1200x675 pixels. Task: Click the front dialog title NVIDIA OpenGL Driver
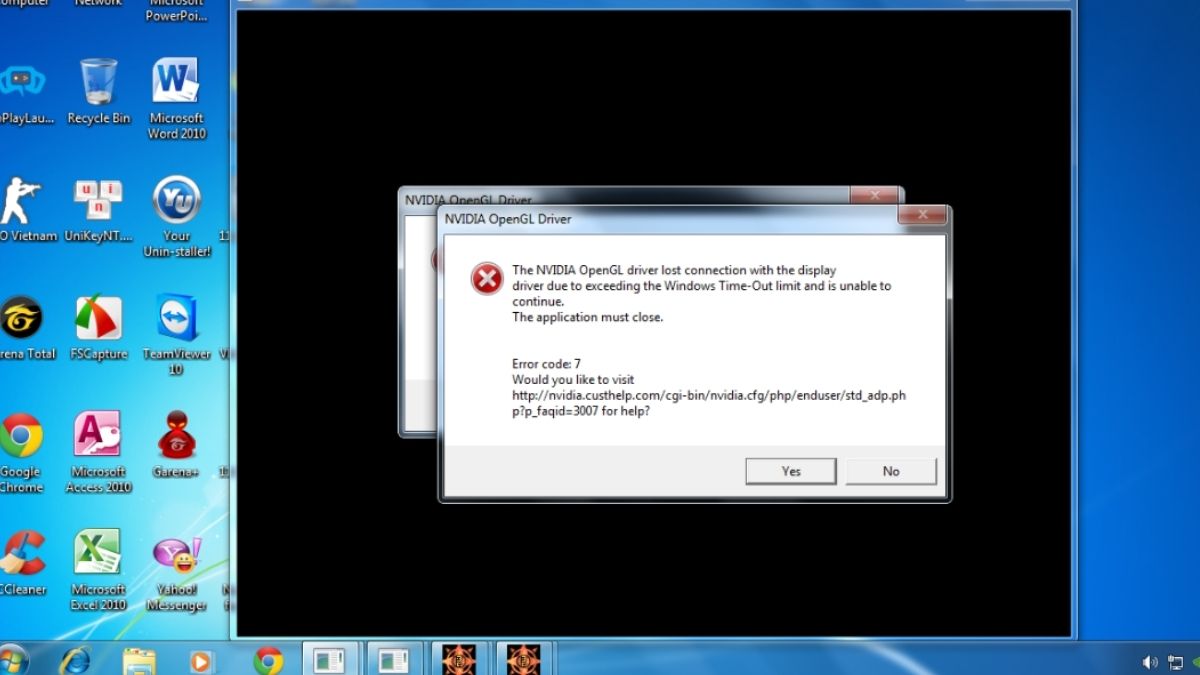[x=508, y=218]
